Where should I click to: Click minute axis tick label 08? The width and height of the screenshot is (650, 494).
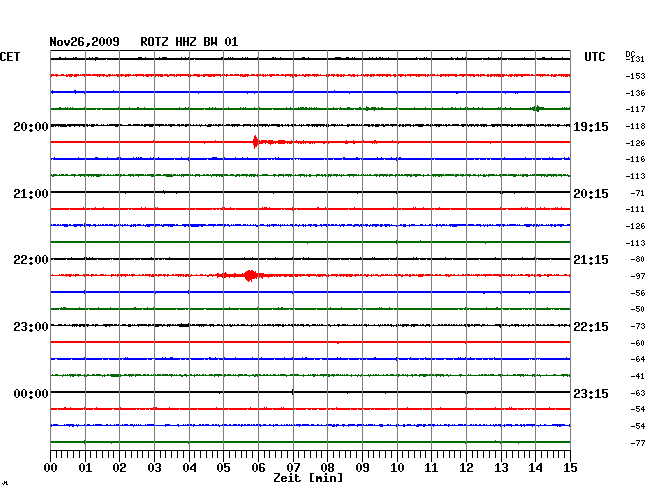[327, 468]
